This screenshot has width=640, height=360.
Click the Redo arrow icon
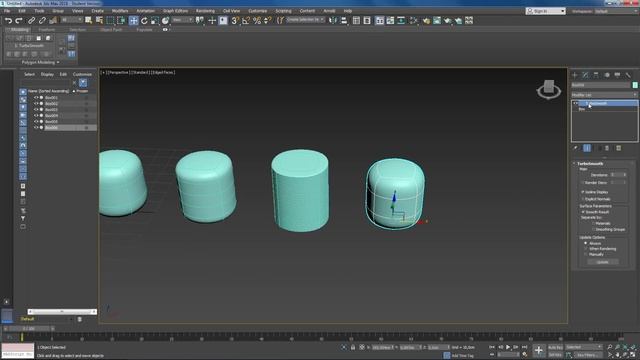(19, 20)
